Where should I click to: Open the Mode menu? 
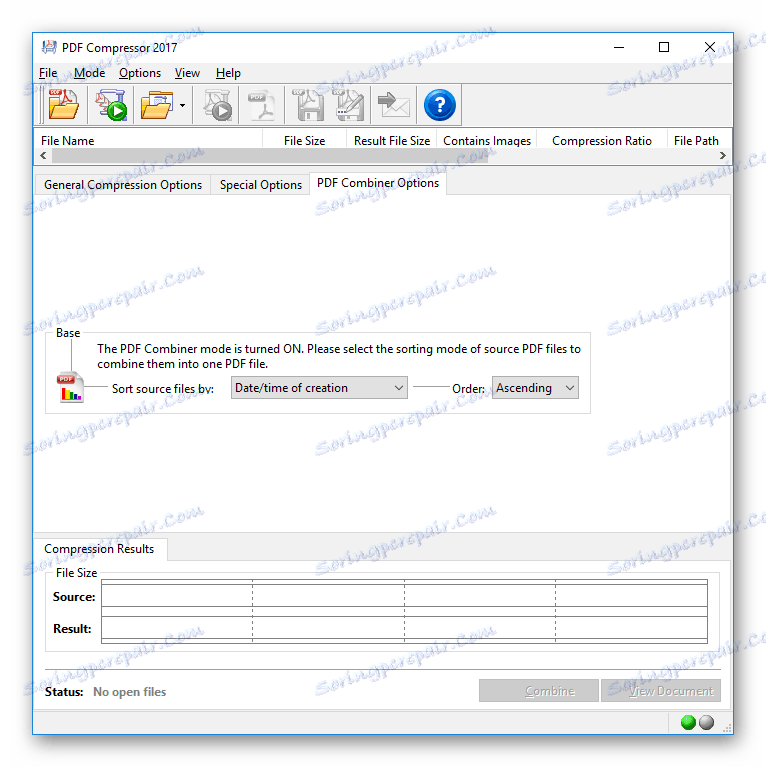coord(90,73)
